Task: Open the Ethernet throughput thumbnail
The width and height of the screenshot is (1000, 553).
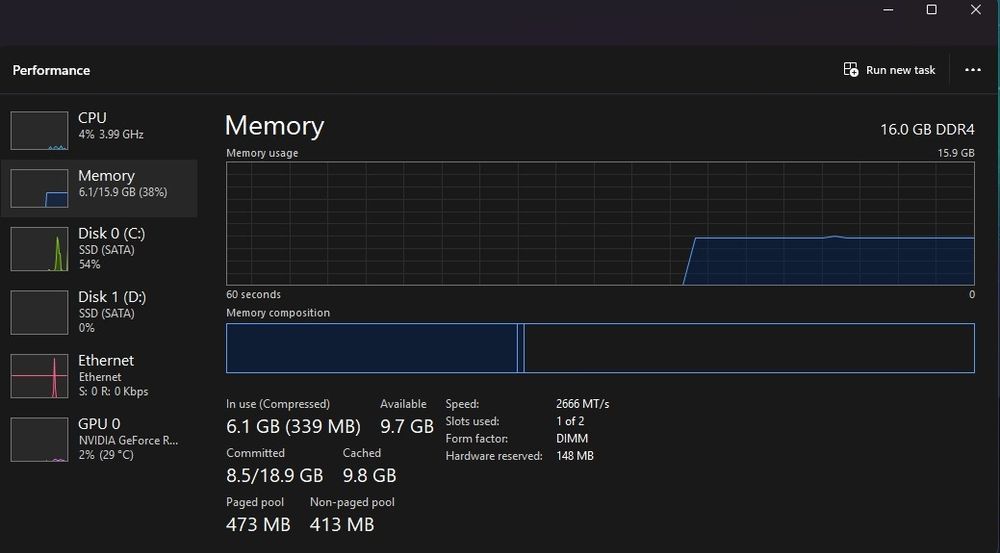Action: [x=40, y=376]
